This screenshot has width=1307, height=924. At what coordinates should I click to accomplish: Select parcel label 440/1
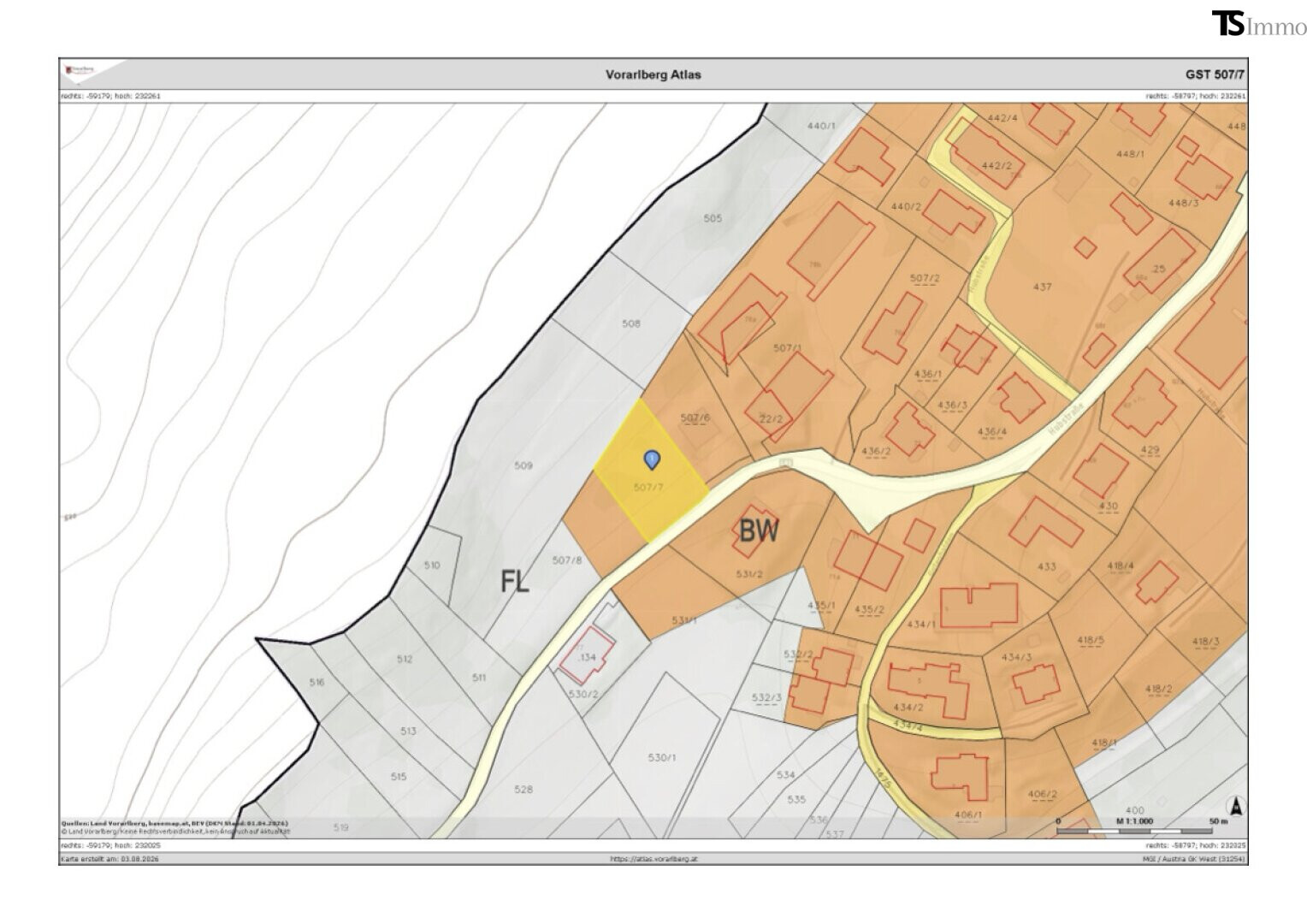pos(821,126)
